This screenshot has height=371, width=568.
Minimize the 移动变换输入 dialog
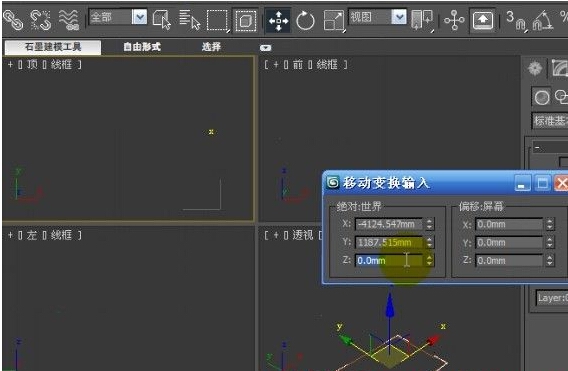coord(523,183)
